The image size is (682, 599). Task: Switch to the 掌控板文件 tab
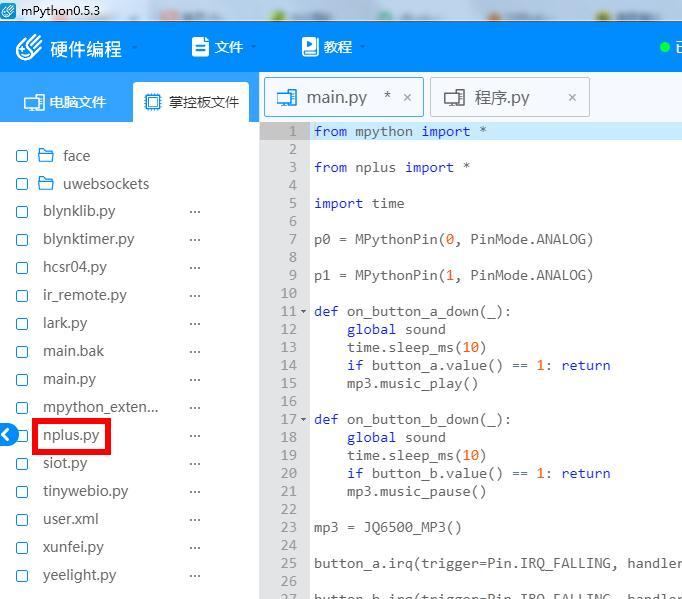(x=191, y=102)
